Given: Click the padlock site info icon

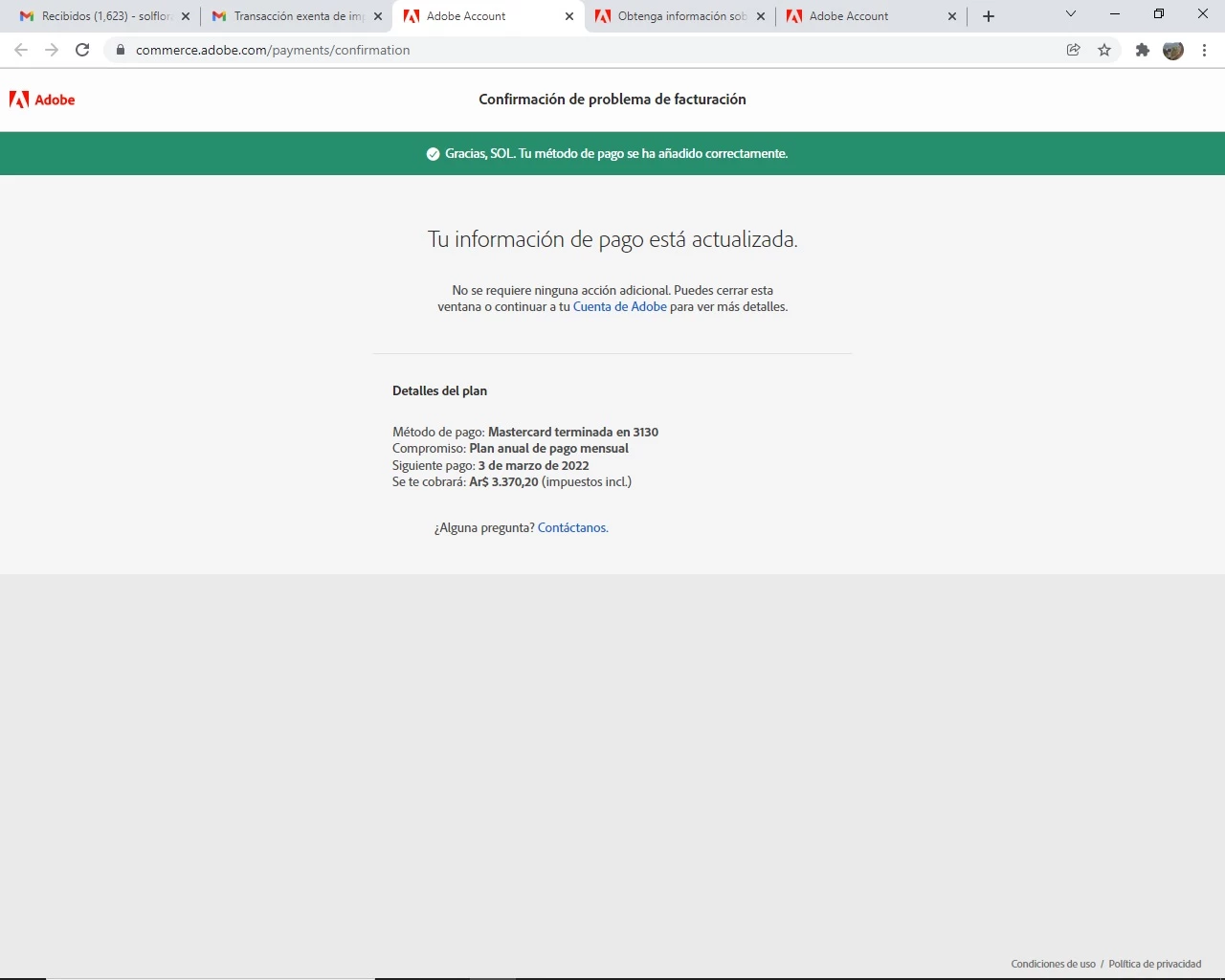Looking at the screenshot, I should pos(120,50).
